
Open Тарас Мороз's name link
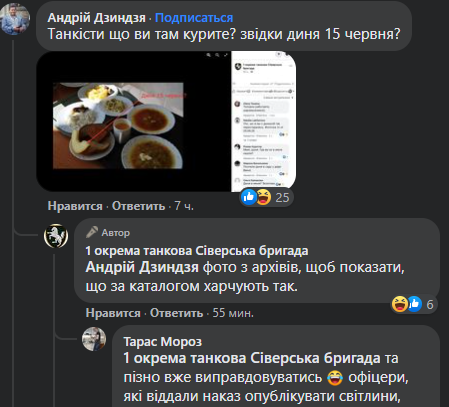click(163, 342)
